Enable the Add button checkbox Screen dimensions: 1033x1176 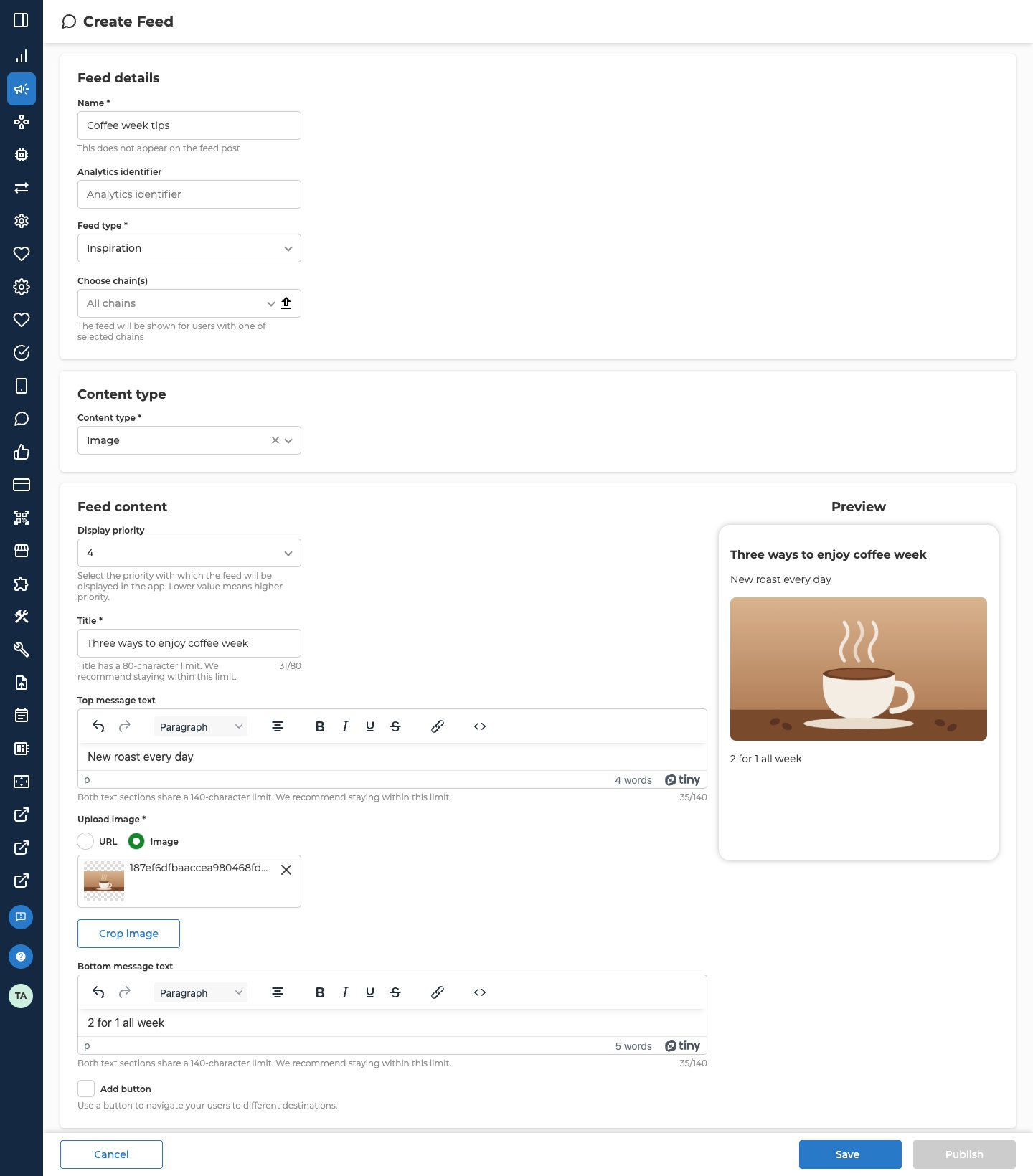point(86,1089)
